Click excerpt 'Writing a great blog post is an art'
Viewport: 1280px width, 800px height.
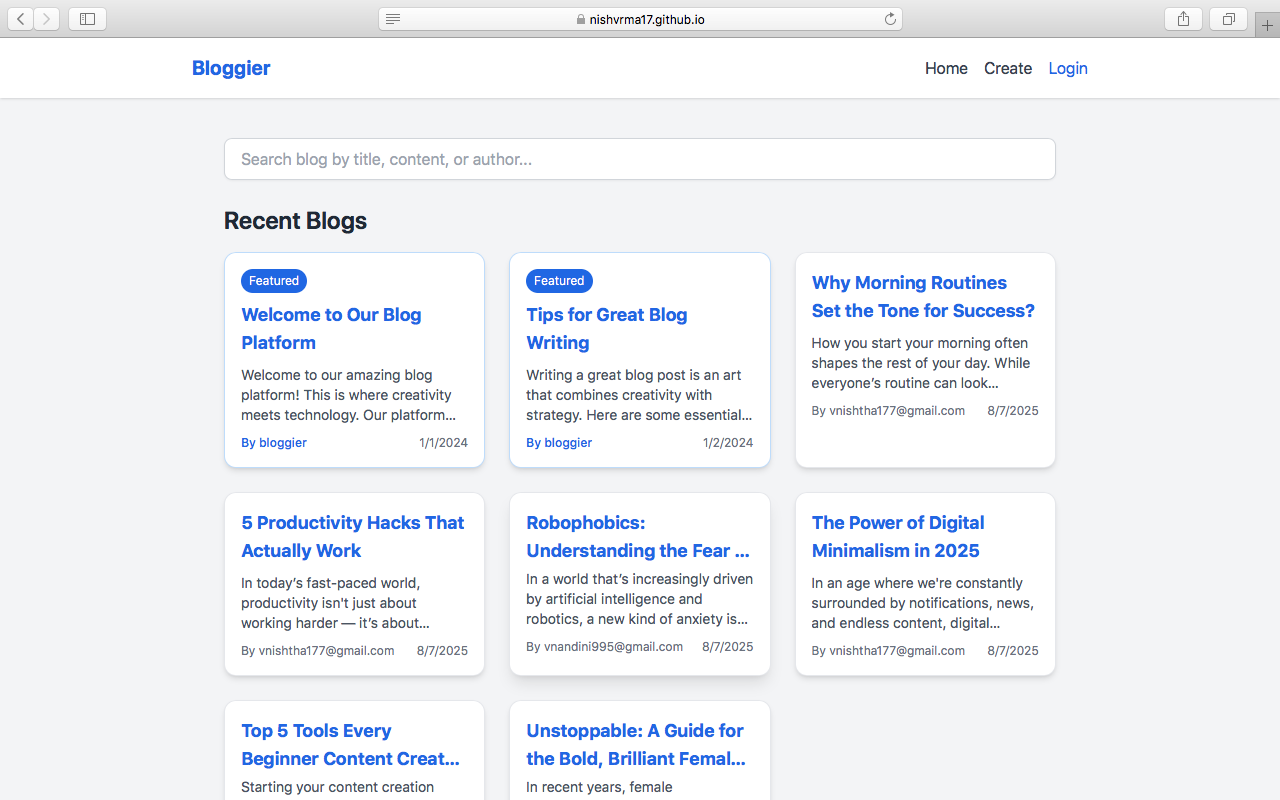[639, 395]
